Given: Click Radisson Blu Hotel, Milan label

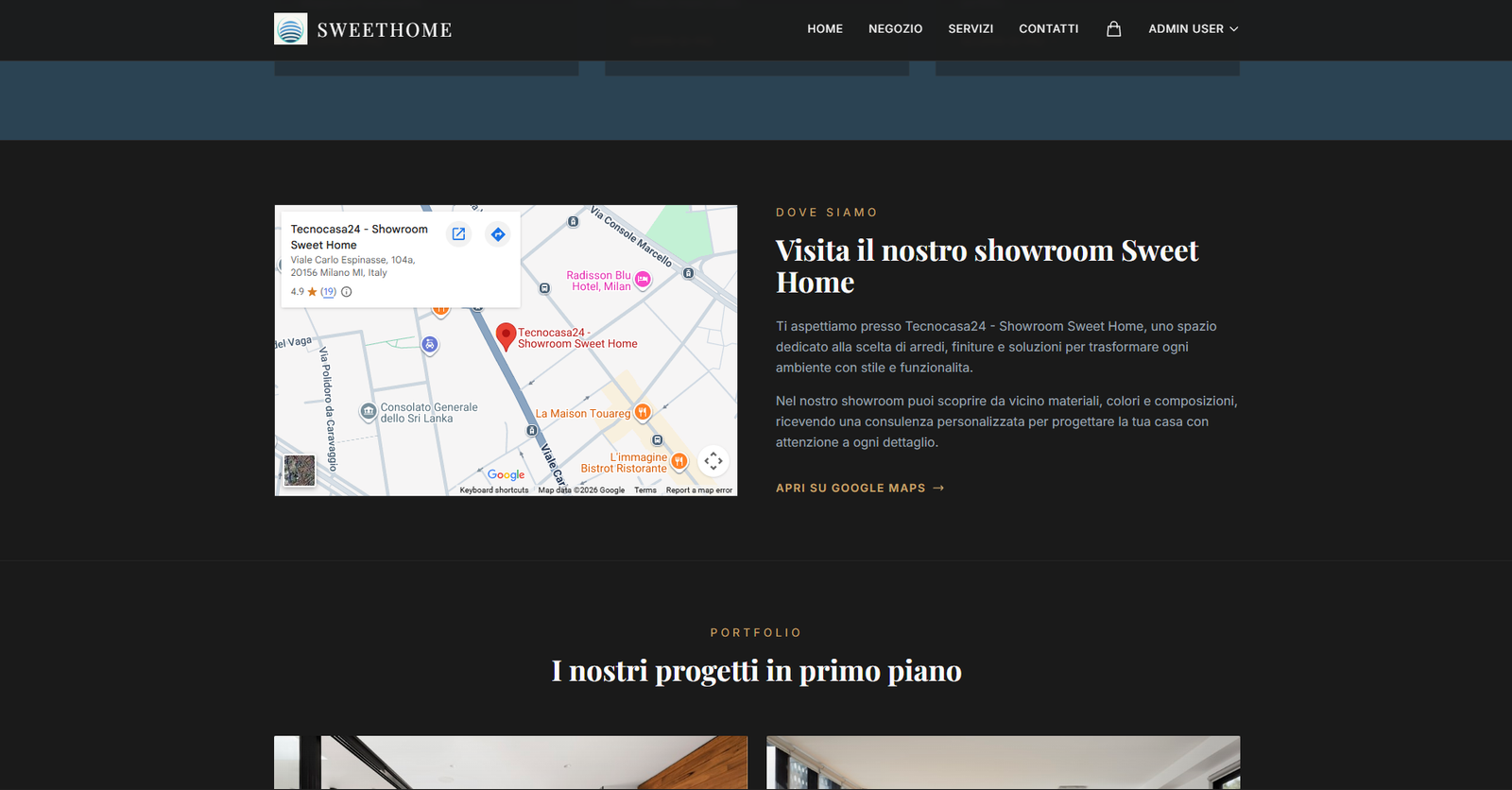Looking at the screenshot, I should [x=599, y=281].
